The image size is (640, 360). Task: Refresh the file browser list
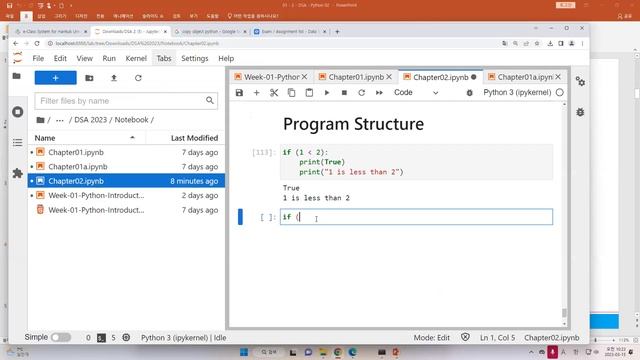pos(138,78)
